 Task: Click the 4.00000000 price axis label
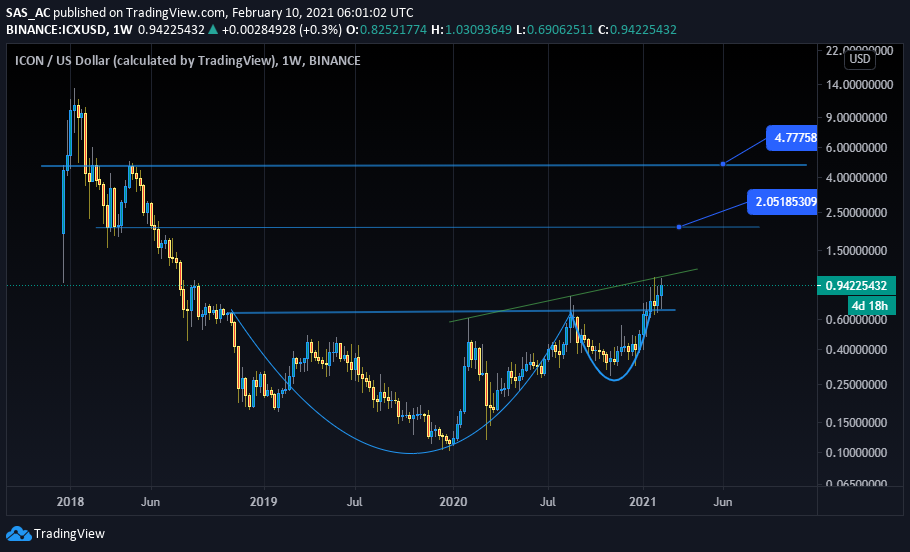point(856,178)
